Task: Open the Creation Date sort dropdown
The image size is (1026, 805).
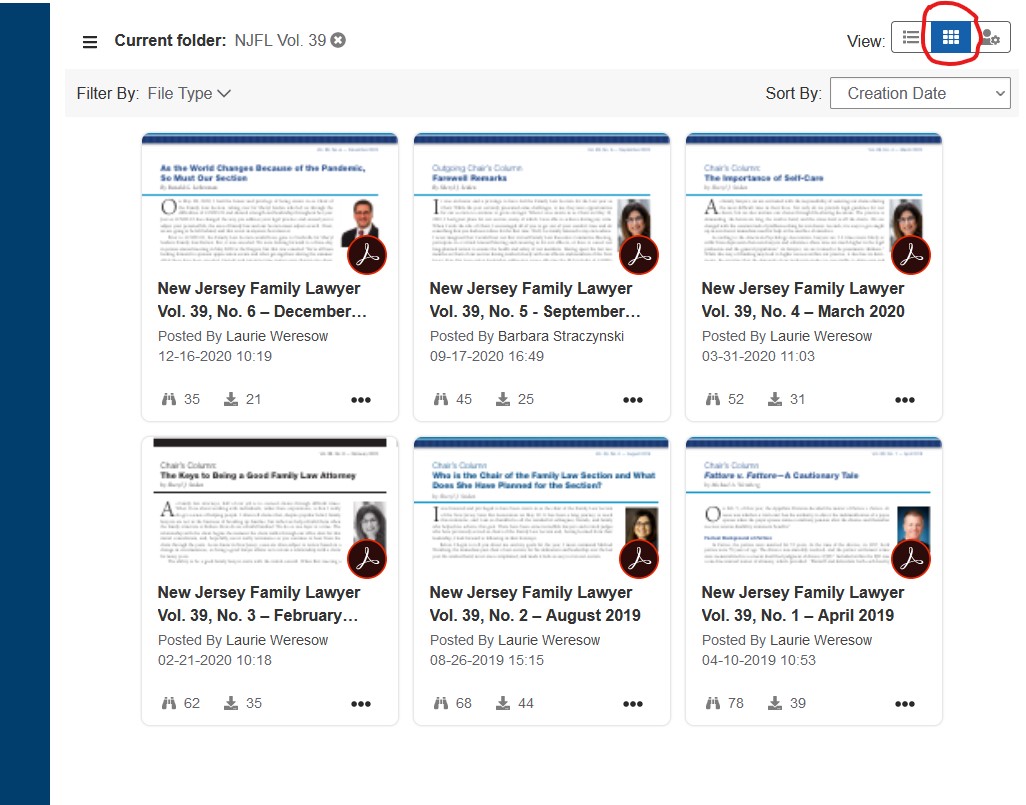Action: click(x=920, y=94)
